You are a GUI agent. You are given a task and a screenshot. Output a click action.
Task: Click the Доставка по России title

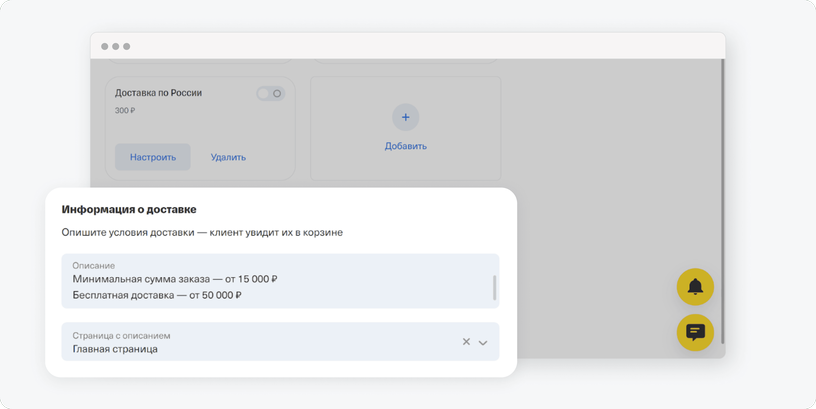[158, 93]
